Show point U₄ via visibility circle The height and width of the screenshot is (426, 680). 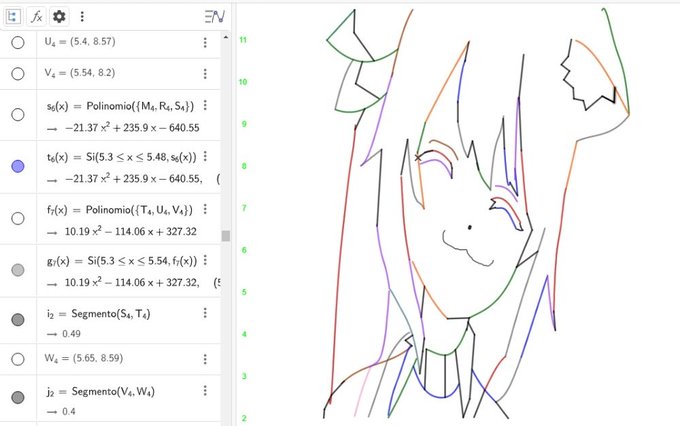(18, 43)
